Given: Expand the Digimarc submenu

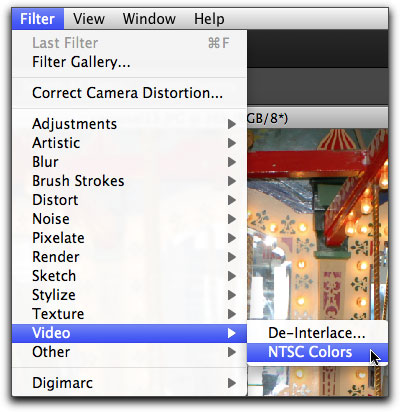Looking at the screenshot, I should (x=129, y=383).
